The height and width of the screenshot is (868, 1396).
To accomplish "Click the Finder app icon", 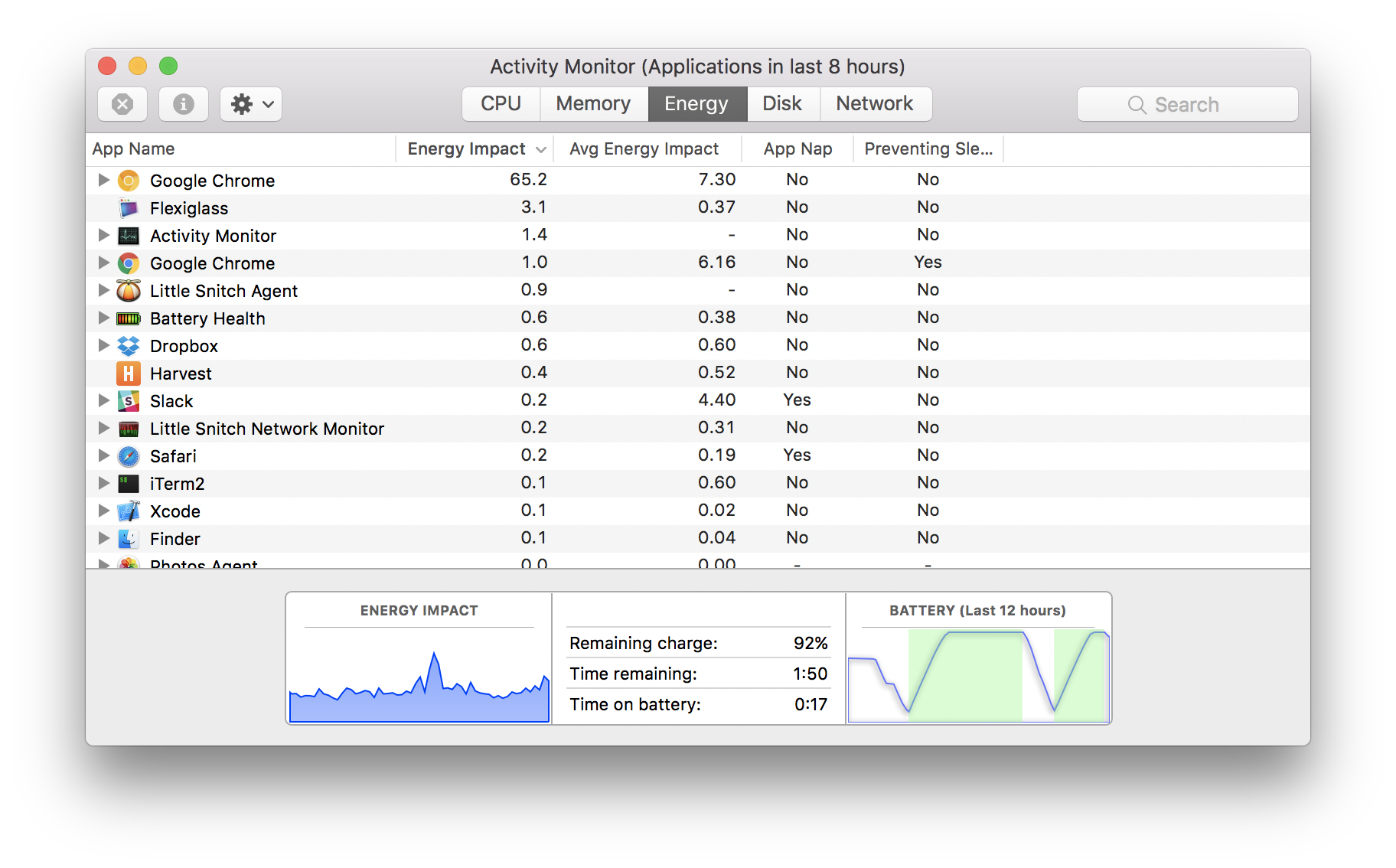I will click(129, 539).
